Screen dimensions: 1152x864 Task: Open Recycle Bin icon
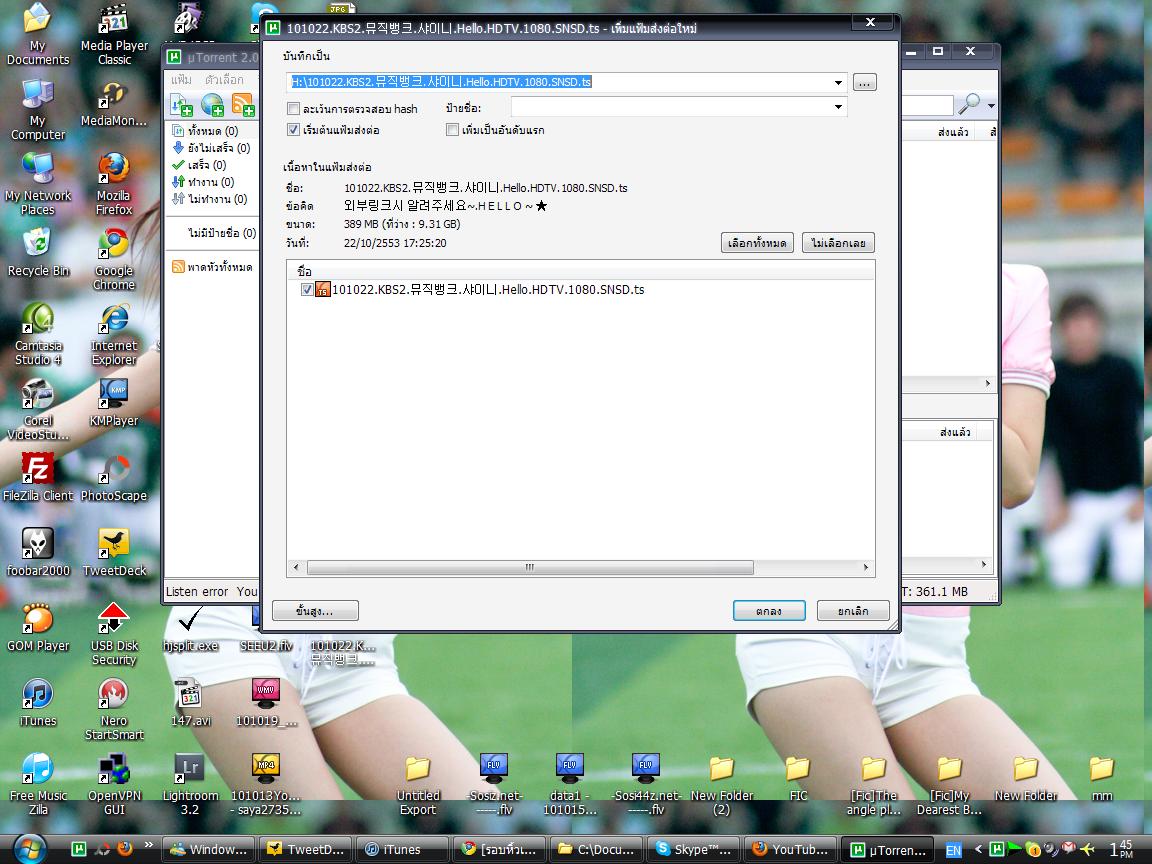coord(37,253)
